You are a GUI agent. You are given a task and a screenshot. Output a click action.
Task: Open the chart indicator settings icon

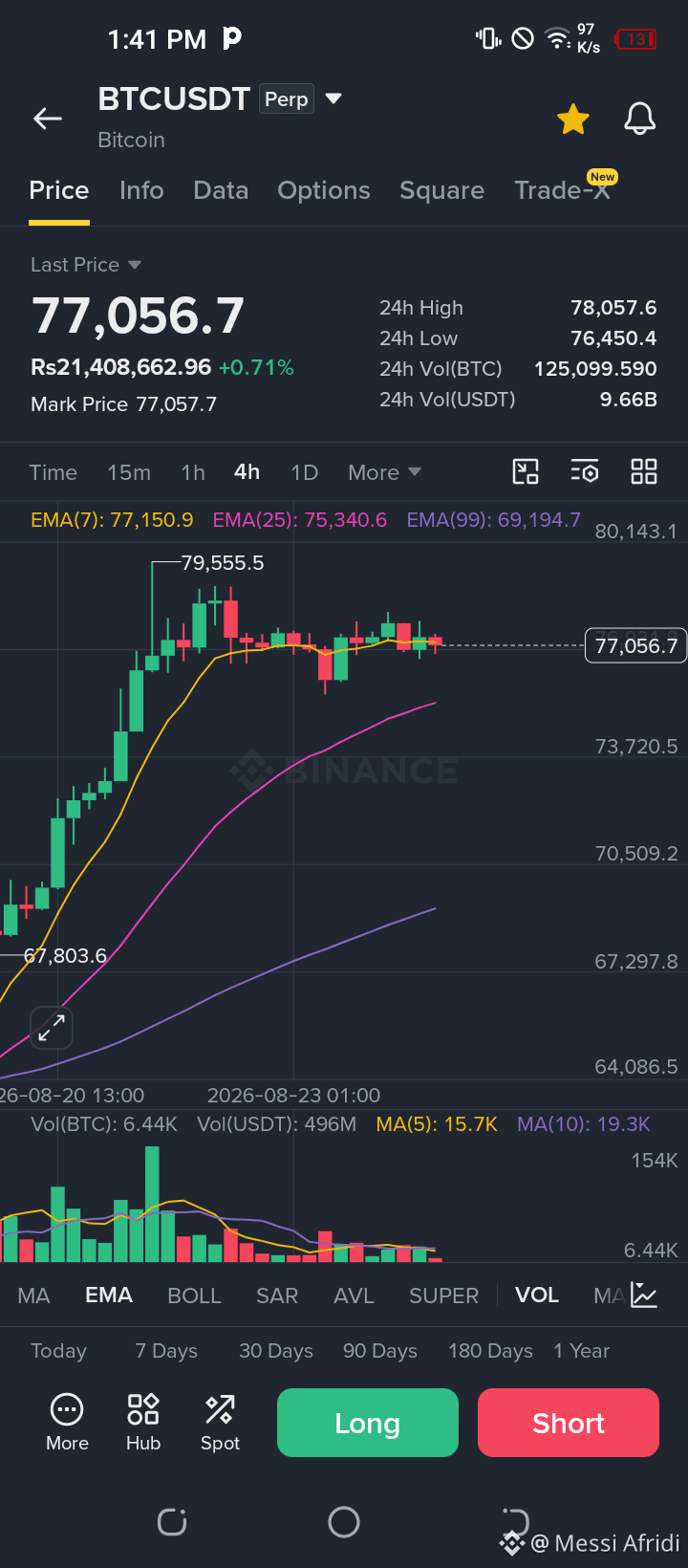(585, 471)
